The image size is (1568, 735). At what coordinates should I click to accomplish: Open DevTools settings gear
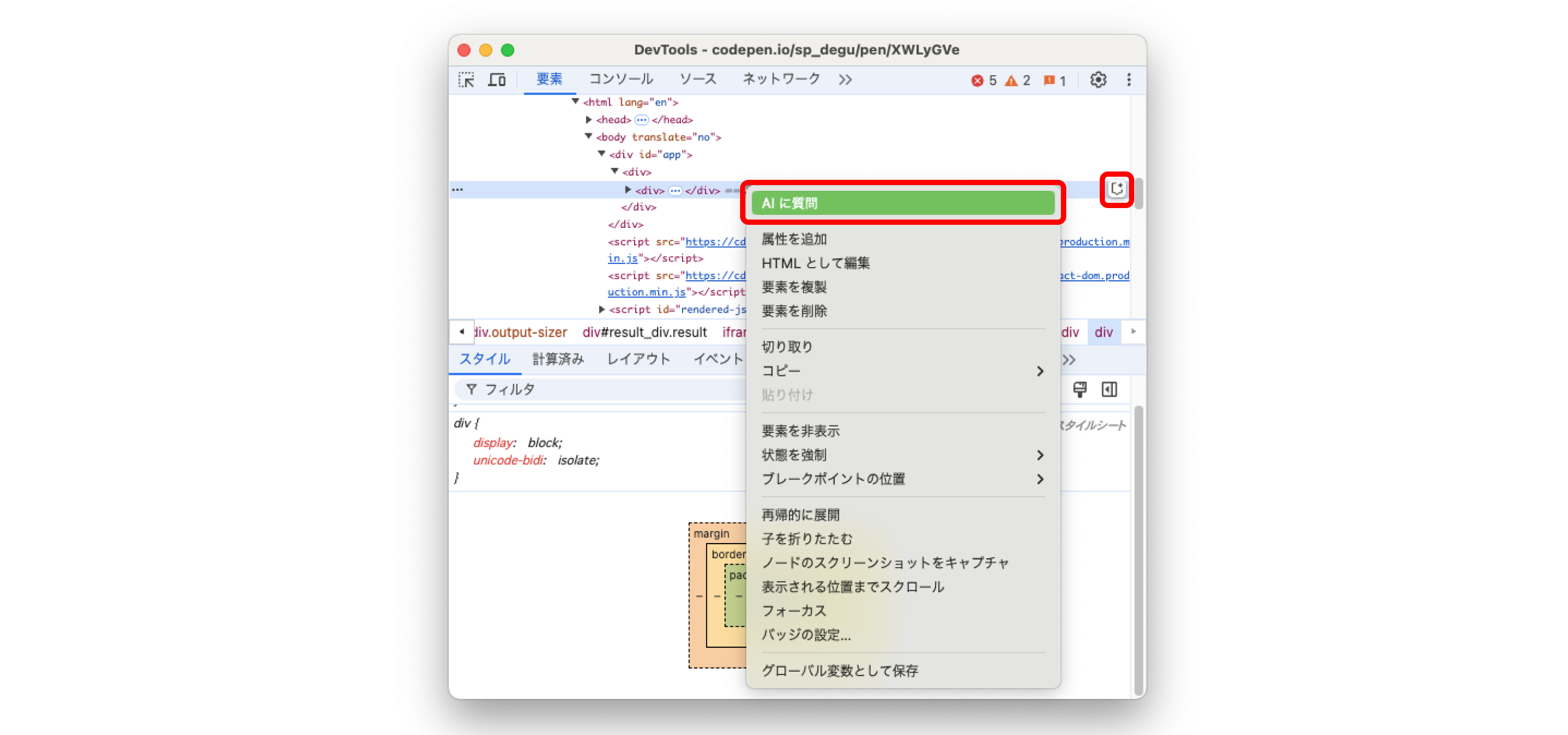pyautogui.click(x=1098, y=80)
